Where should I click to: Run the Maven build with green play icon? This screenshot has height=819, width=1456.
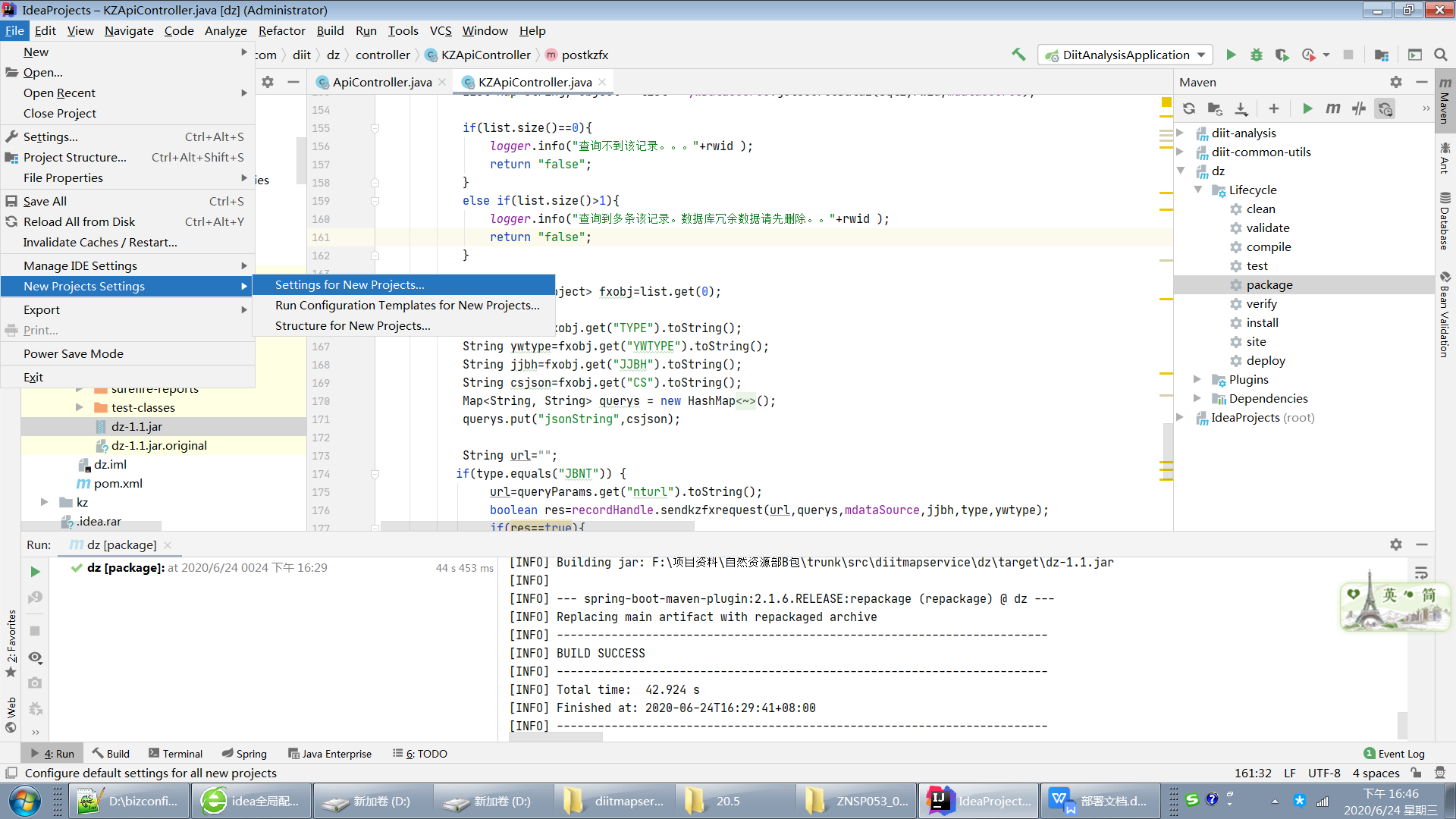pyautogui.click(x=1307, y=109)
